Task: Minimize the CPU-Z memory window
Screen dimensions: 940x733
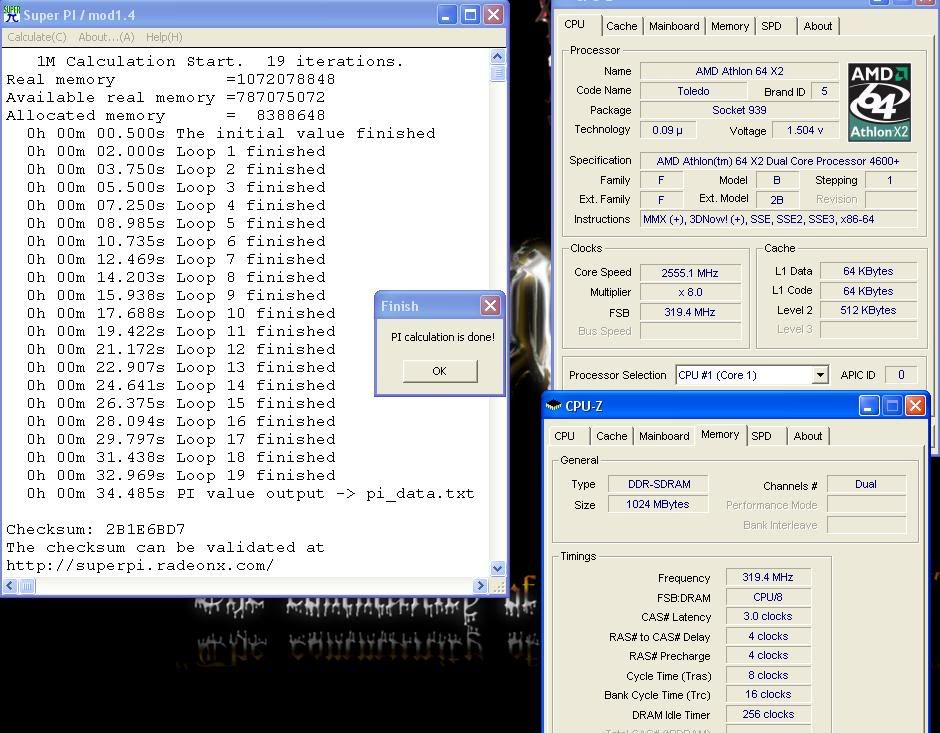Action: point(868,406)
